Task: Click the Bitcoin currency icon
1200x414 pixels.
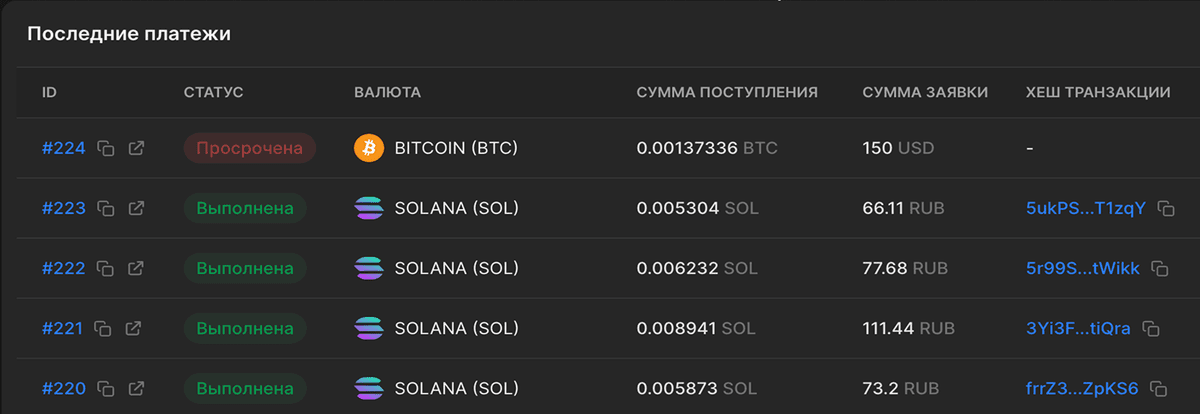Action: coord(369,149)
